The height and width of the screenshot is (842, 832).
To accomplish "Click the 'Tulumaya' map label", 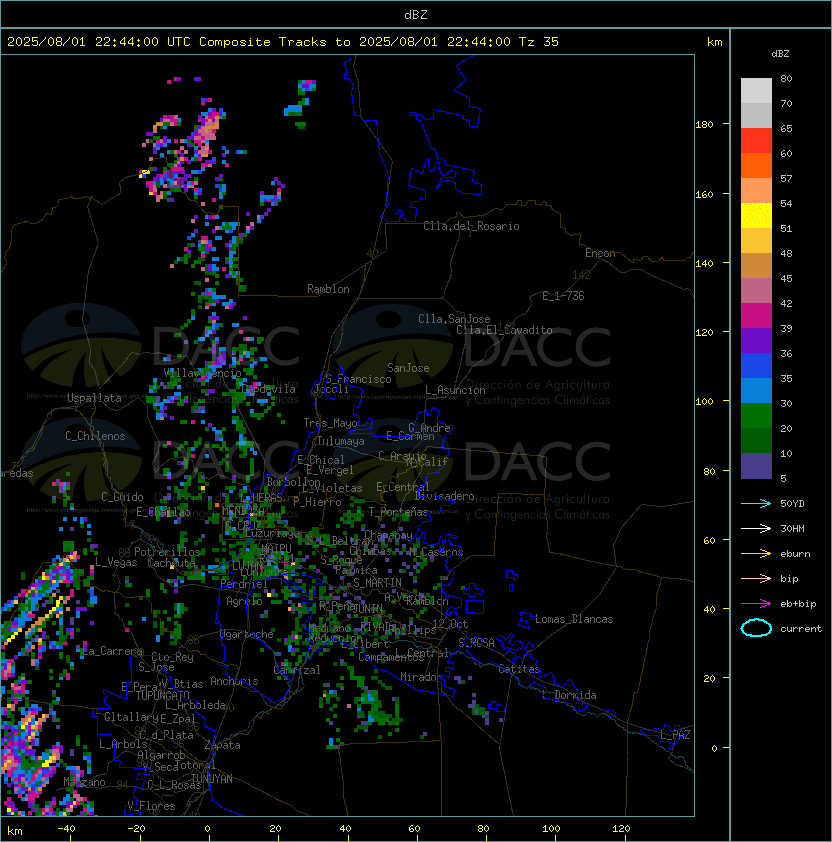I will (341, 441).
